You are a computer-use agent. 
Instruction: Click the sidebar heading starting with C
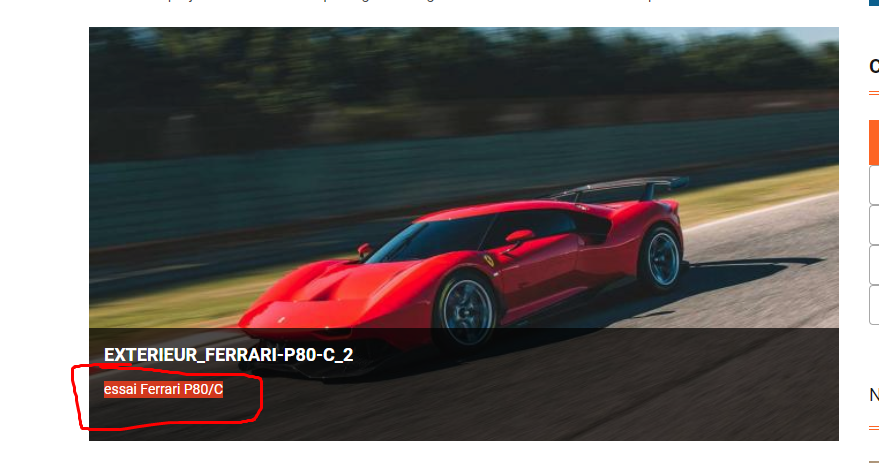874,66
